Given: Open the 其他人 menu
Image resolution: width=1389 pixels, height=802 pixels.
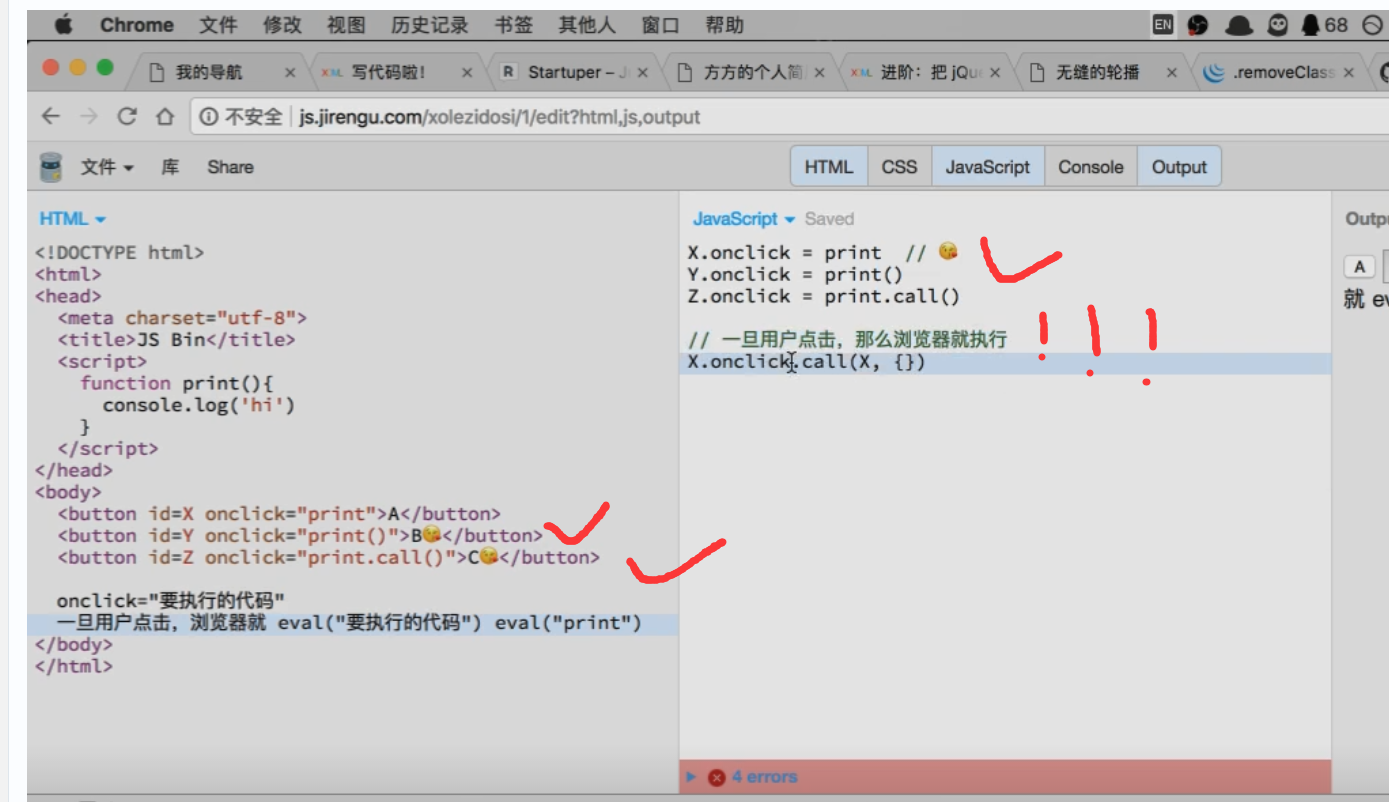Looking at the screenshot, I should pyautogui.click(x=587, y=25).
